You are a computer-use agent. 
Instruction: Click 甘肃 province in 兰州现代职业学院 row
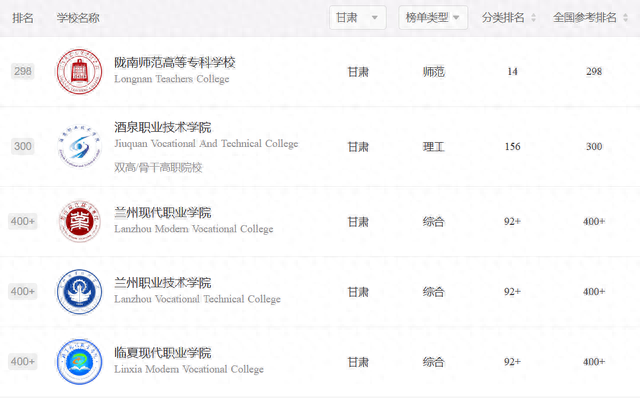click(358, 222)
